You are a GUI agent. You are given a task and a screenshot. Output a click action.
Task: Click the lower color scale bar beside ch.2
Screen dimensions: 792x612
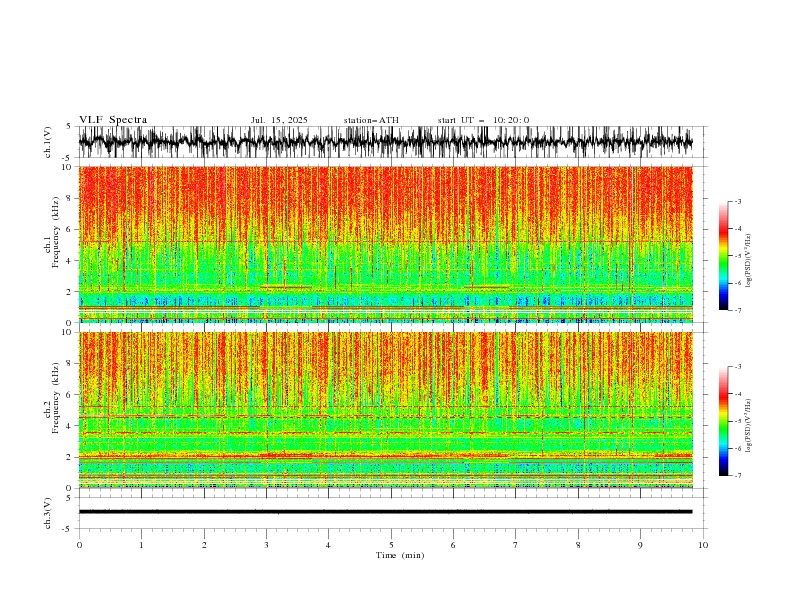723,421
